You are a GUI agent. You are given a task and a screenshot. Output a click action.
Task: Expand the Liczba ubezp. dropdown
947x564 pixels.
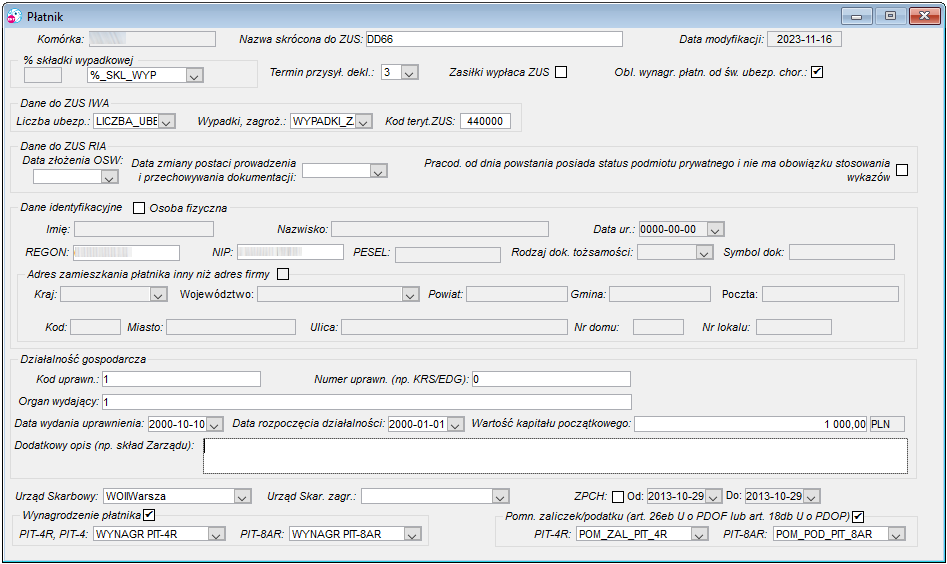(167, 121)
